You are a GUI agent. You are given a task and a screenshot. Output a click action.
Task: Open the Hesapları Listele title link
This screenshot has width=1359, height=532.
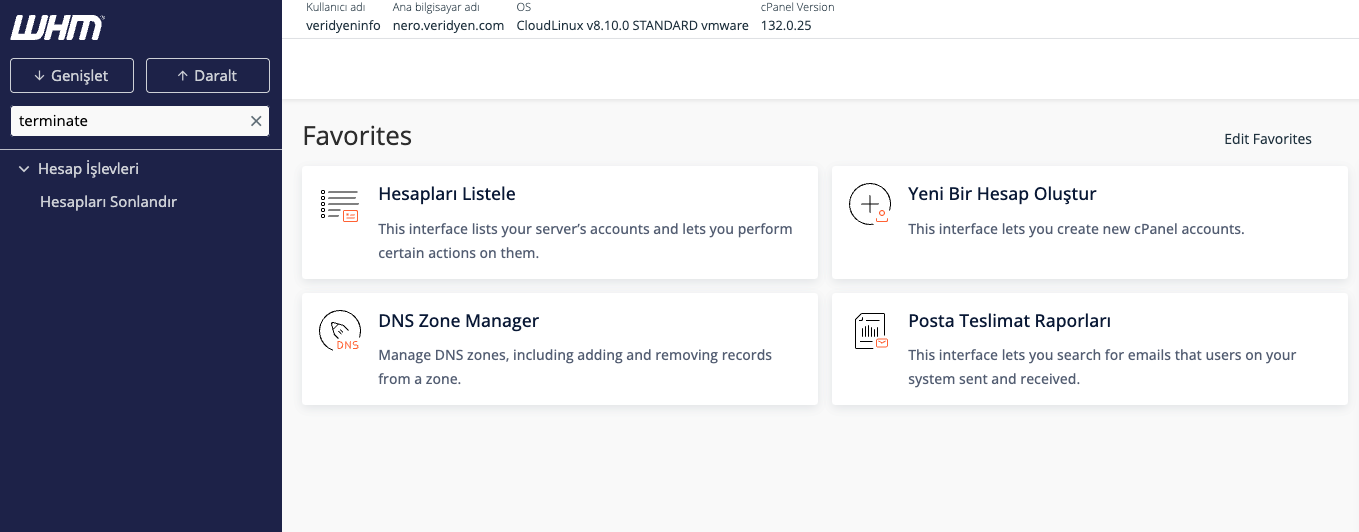pos(446,194)
